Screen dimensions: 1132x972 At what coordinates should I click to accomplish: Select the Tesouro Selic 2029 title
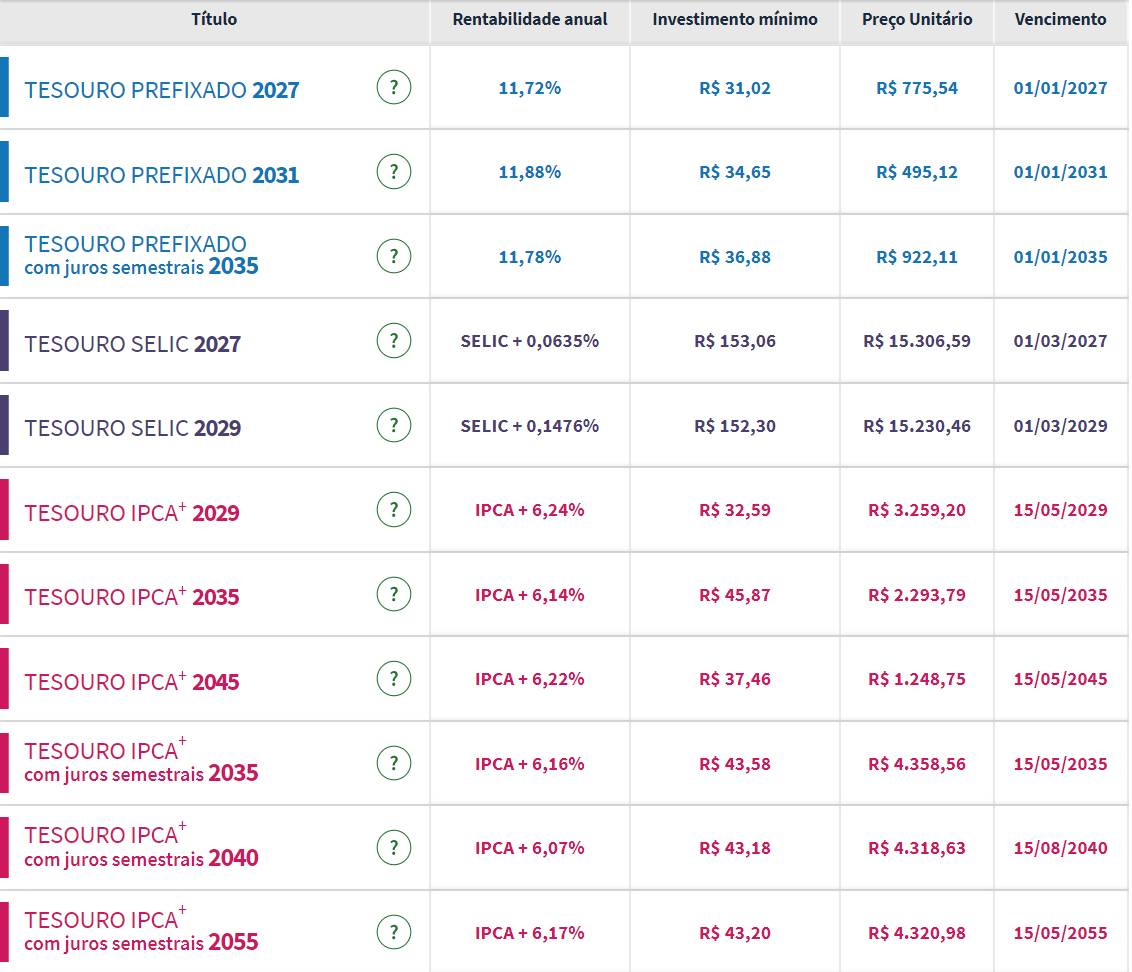[x=133, y=428]
